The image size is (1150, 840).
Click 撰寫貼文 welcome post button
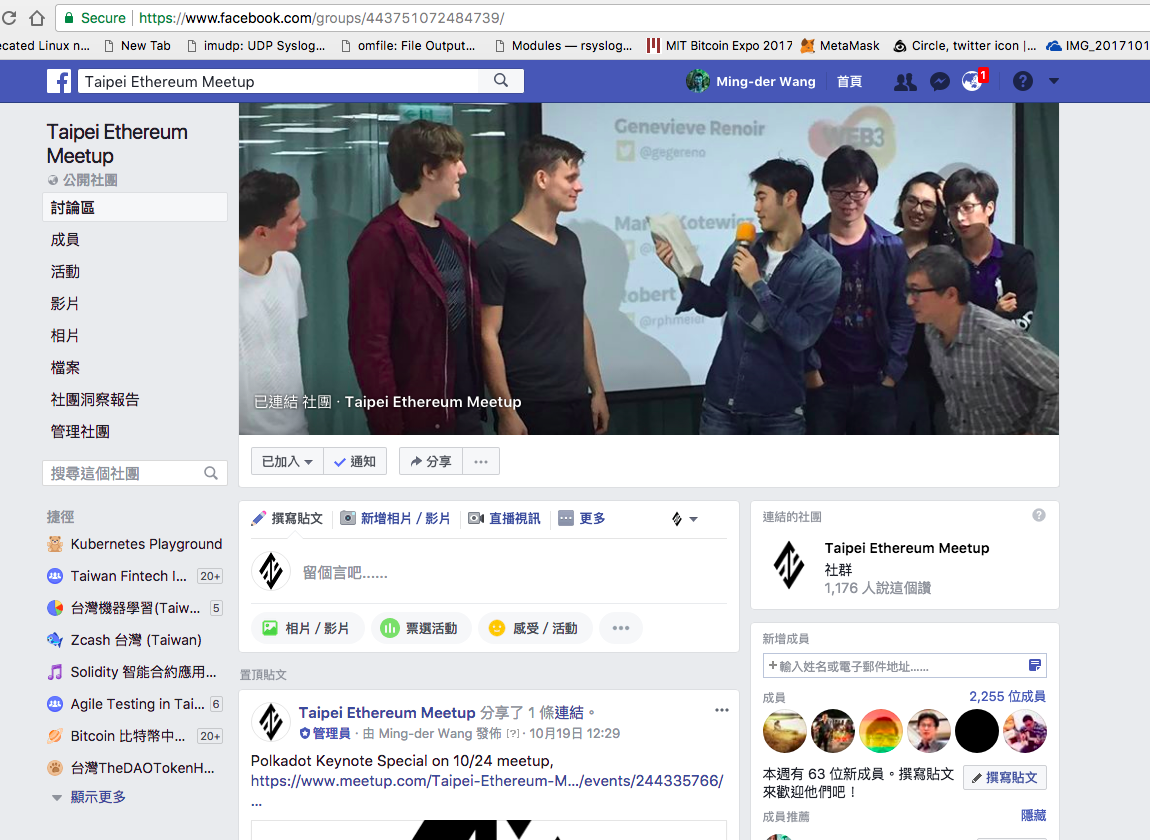point(1005,778)
